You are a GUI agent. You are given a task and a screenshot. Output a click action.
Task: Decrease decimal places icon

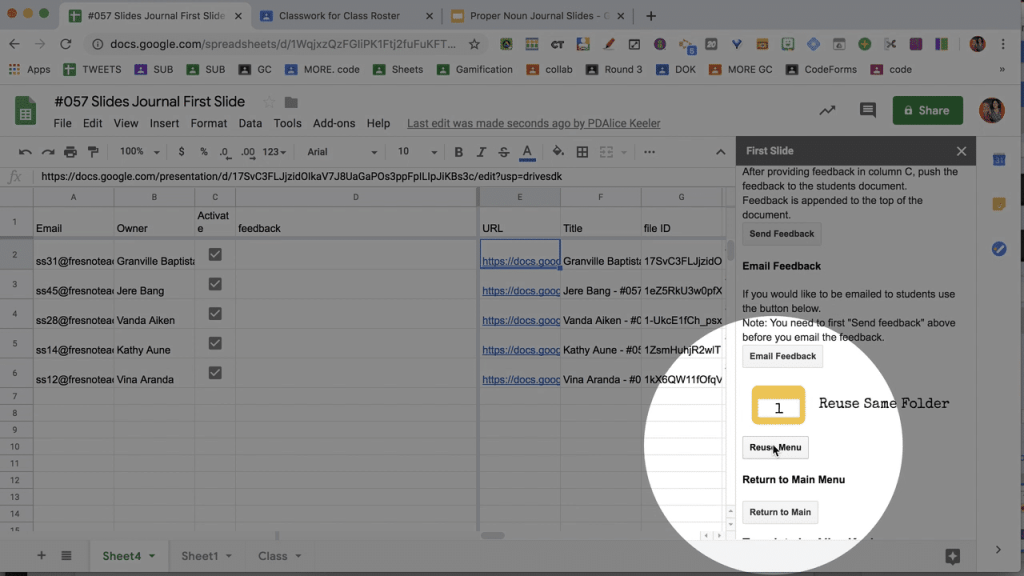(224, 152)
